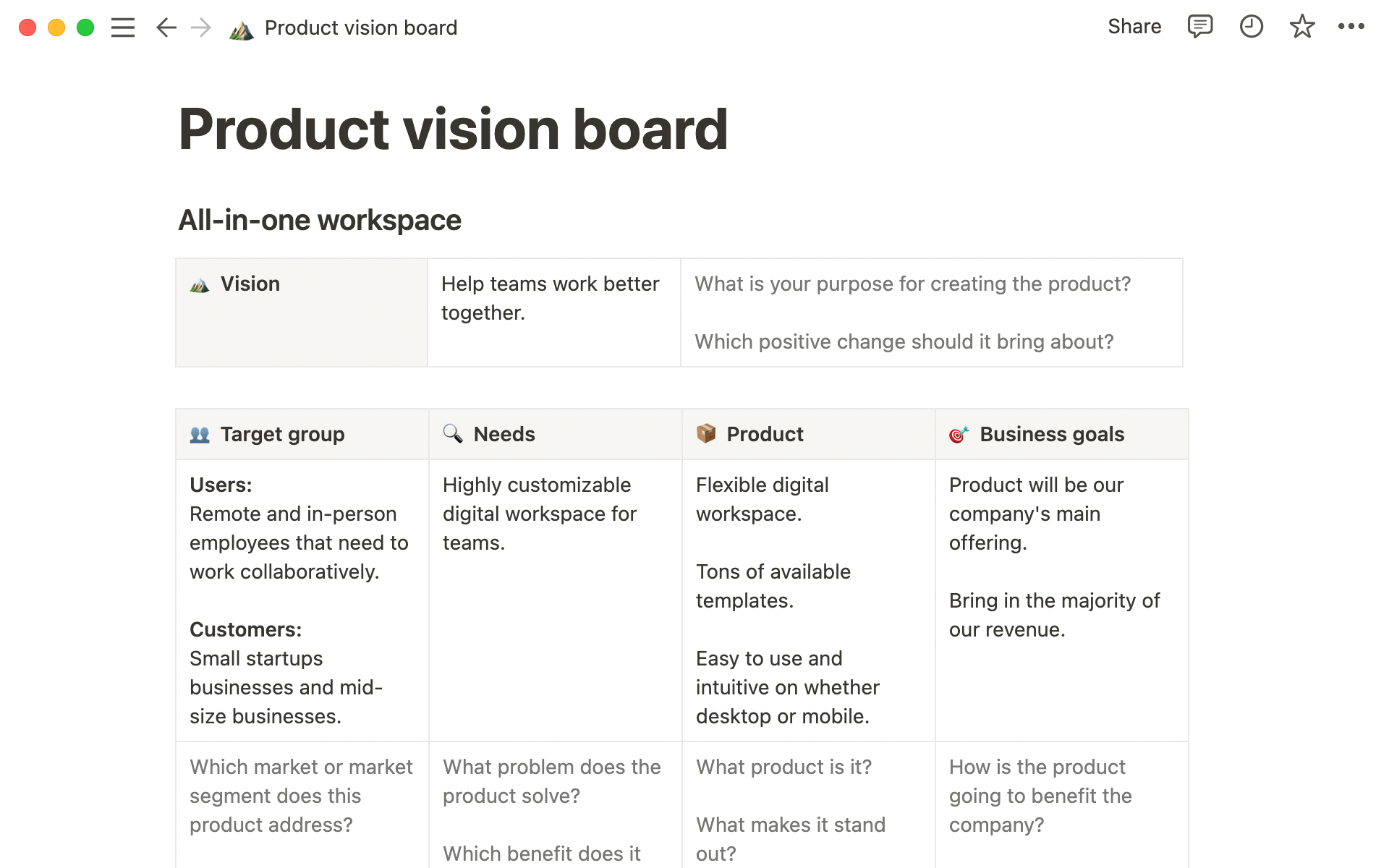Viewport: 1389px width, 868px height.
Task: Toggle the sidebar with the hamburger icon
Action: (x=123, y=27)
